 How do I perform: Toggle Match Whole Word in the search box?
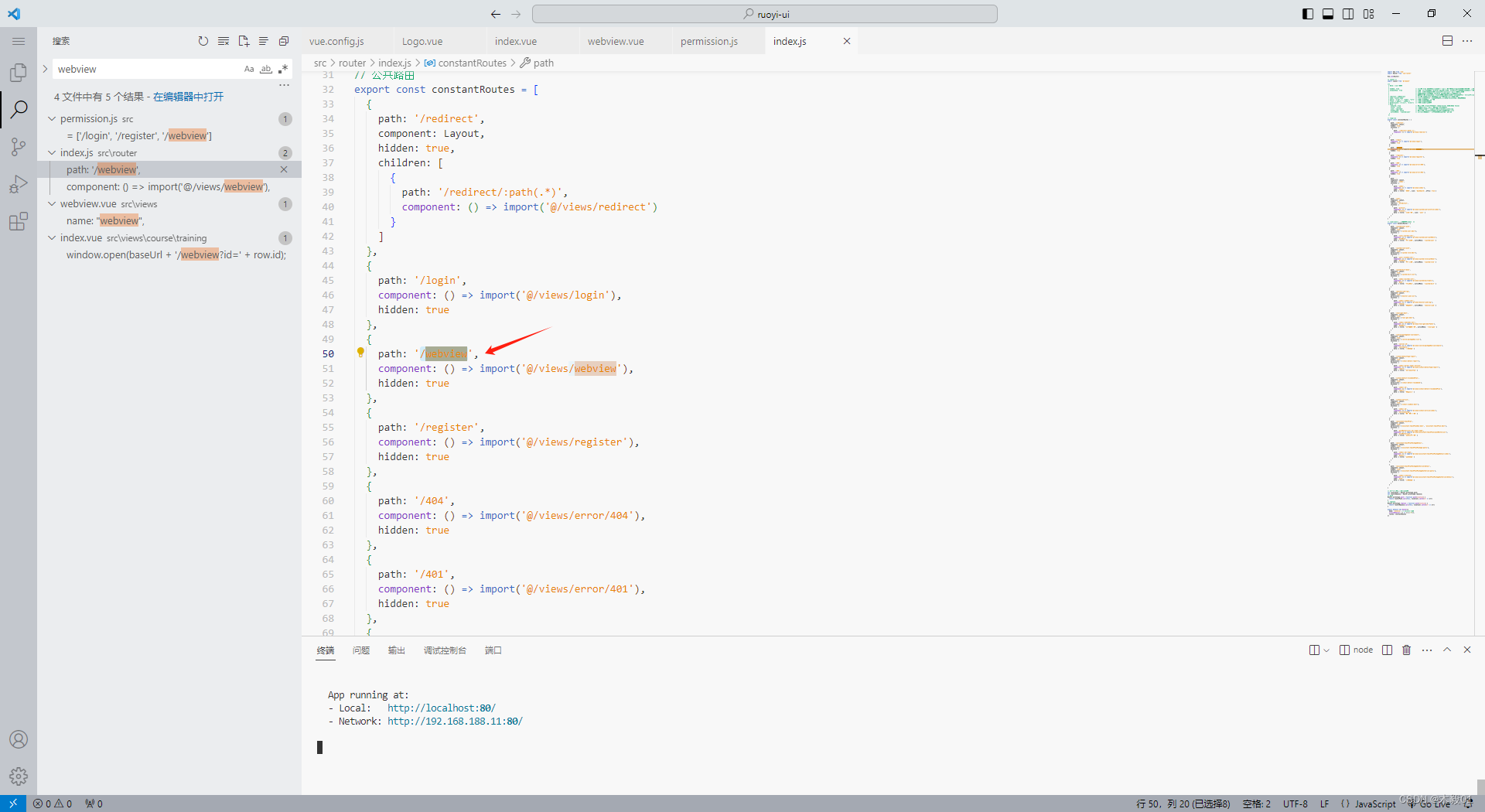pos(266,69)
